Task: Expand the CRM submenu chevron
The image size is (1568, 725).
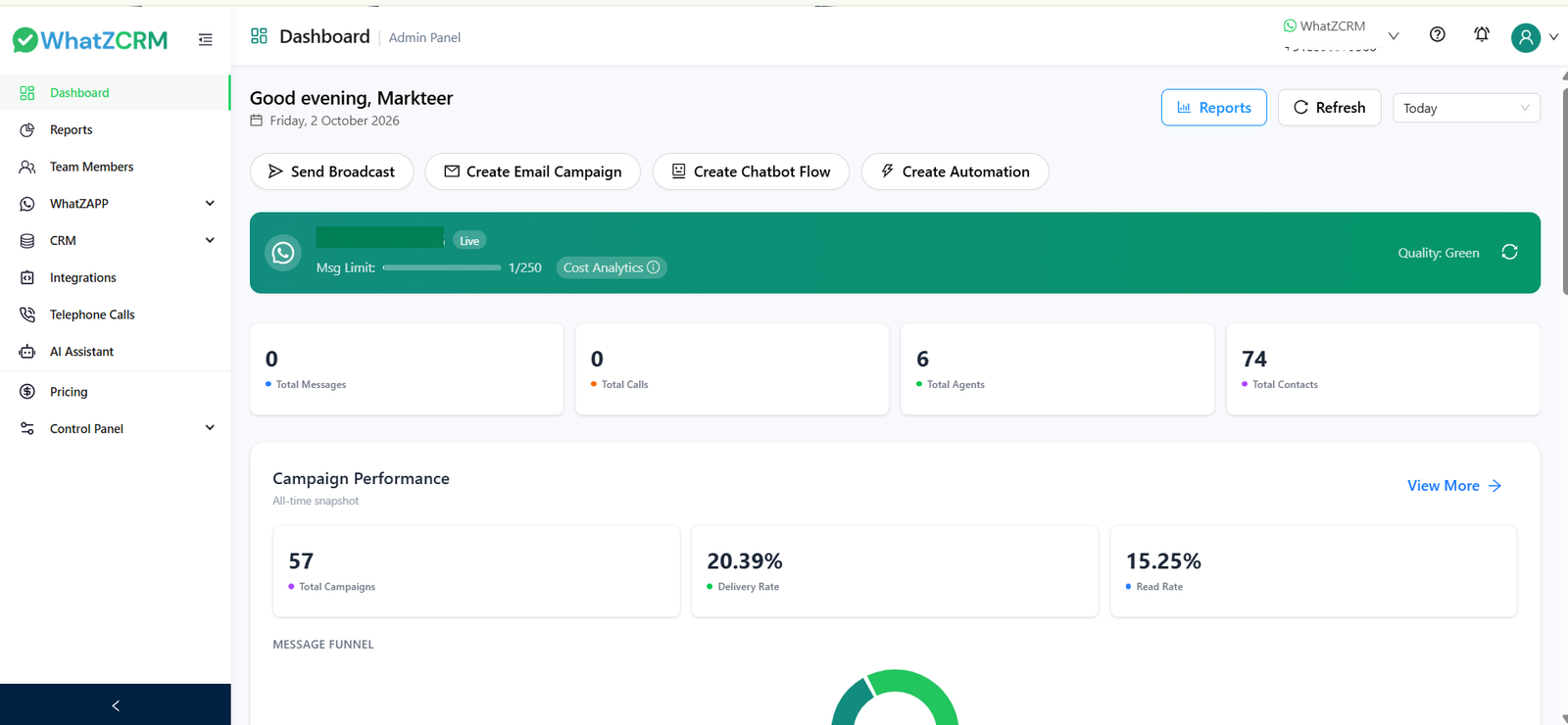Action: click(x=210, y=240)
